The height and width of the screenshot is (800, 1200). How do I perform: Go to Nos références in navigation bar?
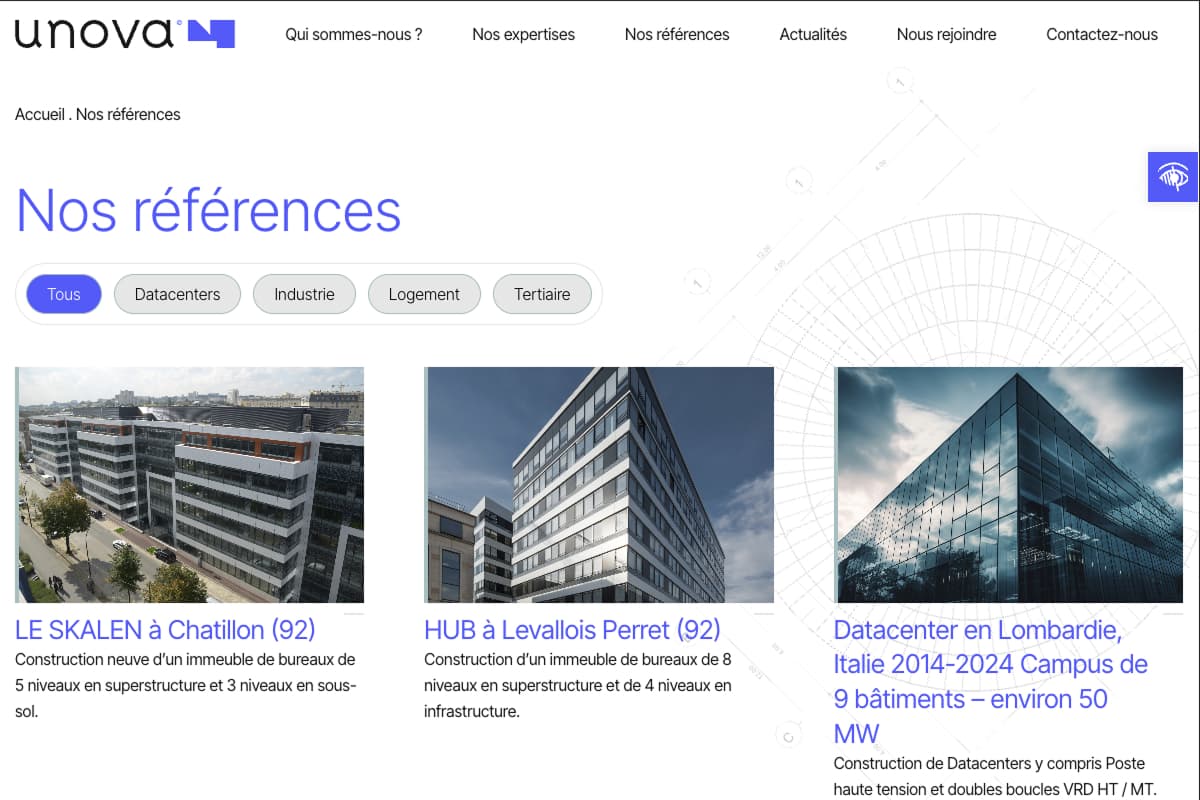coord(677,34)
